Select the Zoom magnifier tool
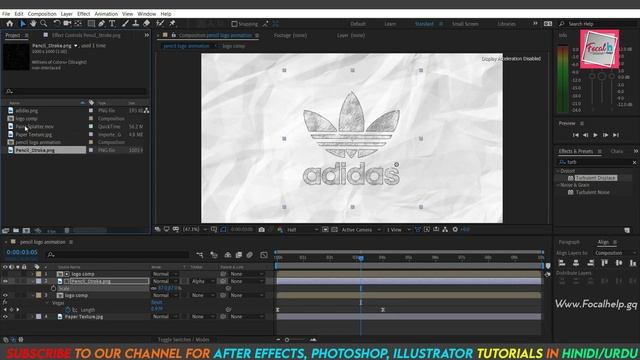This screenshot has height=360, width=640. pos(43,24)
